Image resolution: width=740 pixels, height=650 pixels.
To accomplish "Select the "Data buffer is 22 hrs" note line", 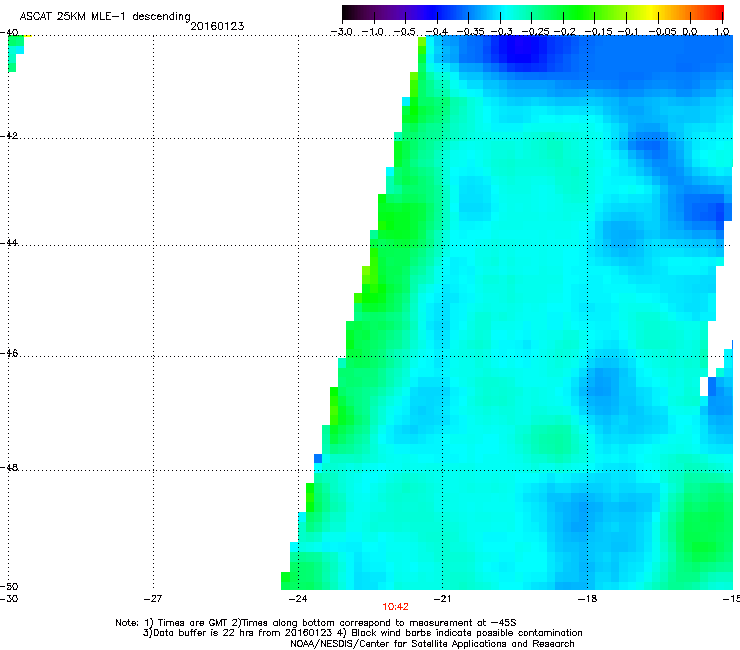I will 362,633.
